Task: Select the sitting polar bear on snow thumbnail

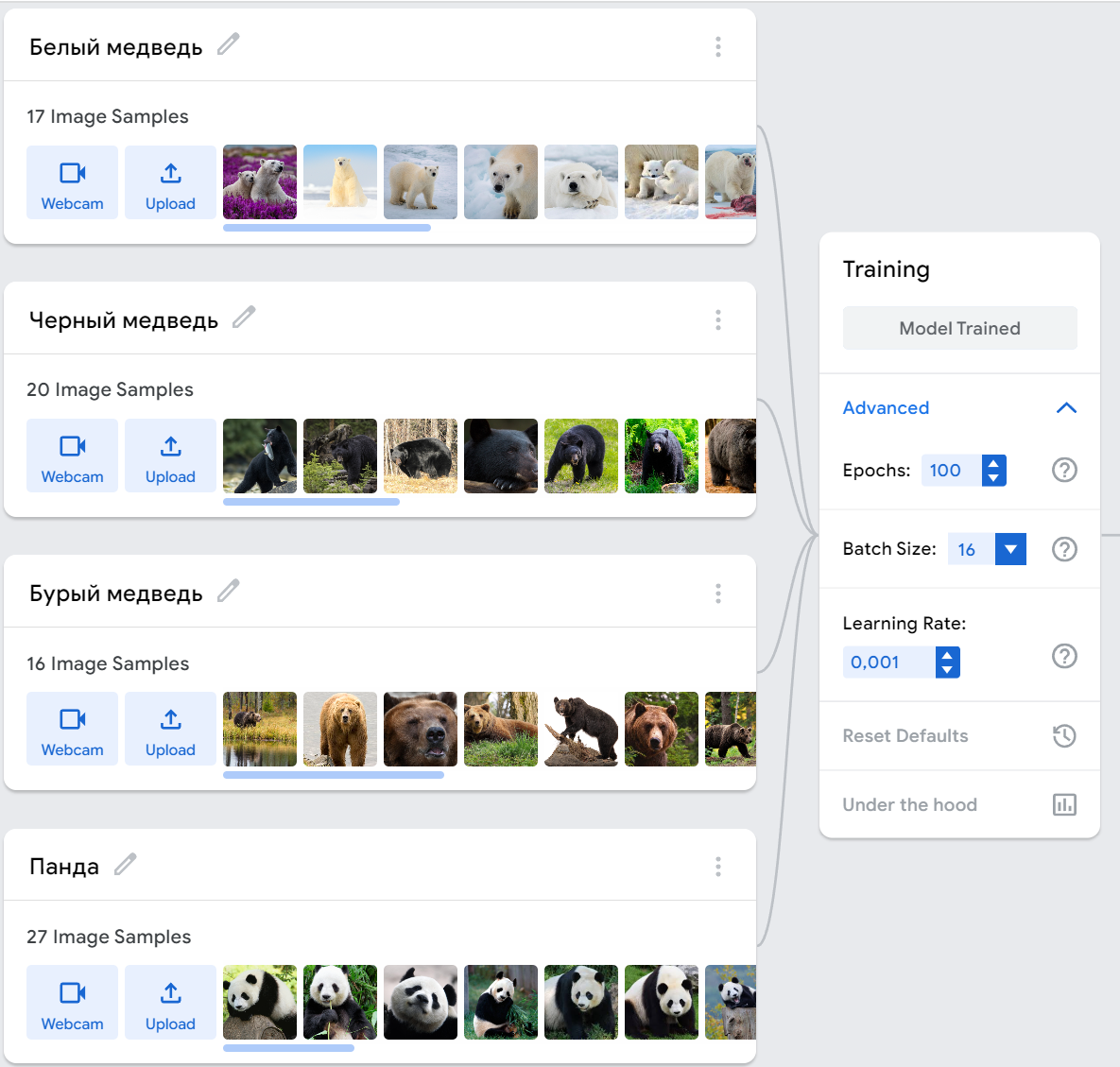Action: click(340, 182)
